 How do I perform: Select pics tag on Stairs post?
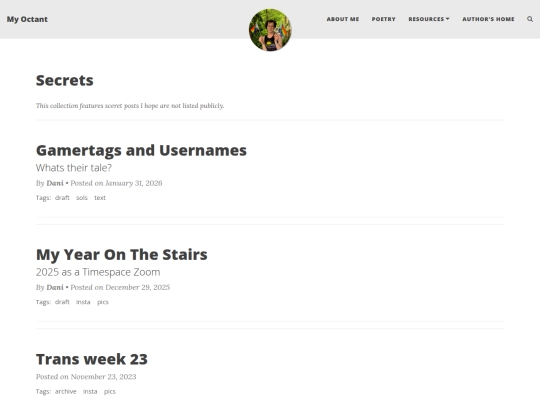click(103, 302)
